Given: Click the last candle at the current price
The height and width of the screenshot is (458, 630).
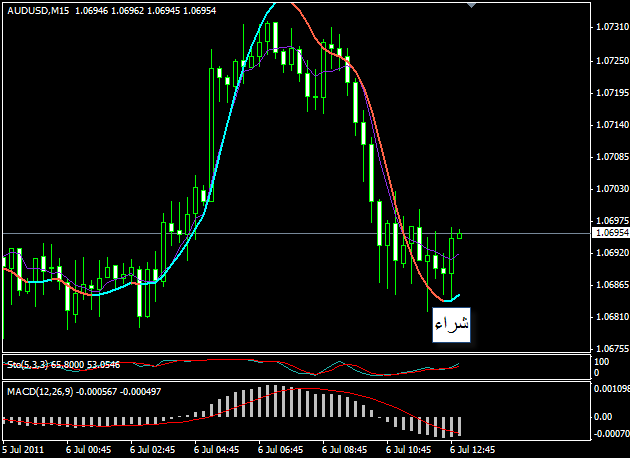Looking at the screenshot, I should (460, 235).
